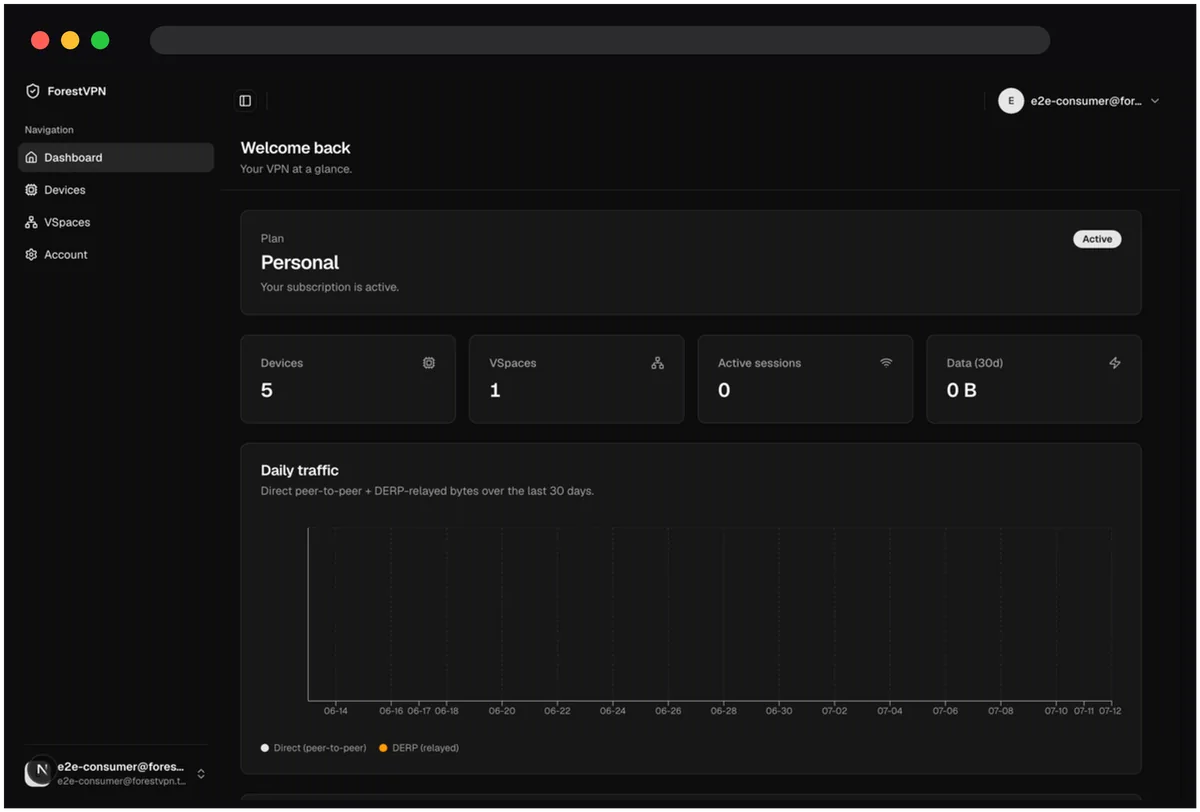1200x812 pixels.
Task: Click the 07-04 axis label on chart
Action: click(890, 711)
